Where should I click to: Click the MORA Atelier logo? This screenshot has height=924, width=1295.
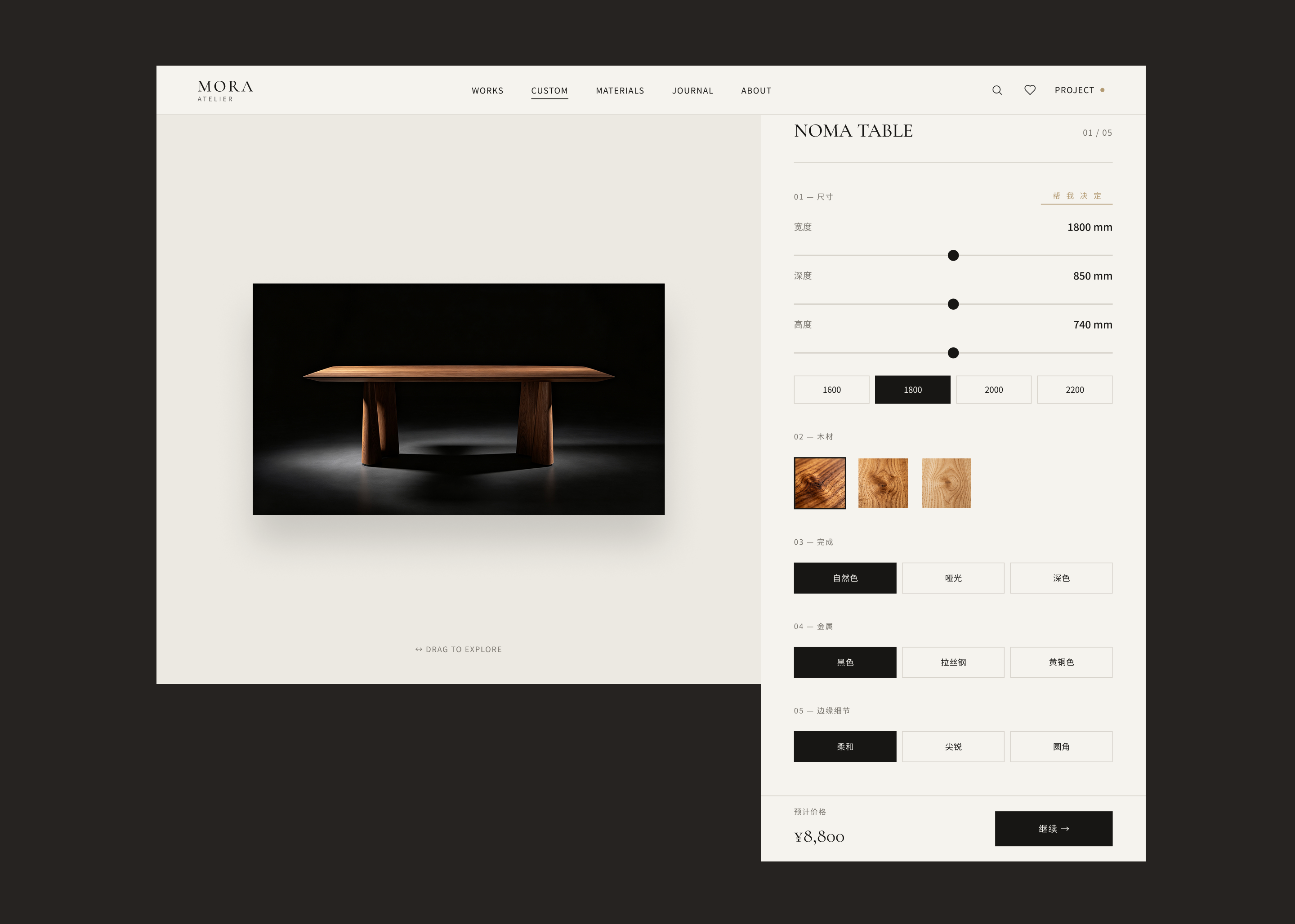tap(225, 90)
